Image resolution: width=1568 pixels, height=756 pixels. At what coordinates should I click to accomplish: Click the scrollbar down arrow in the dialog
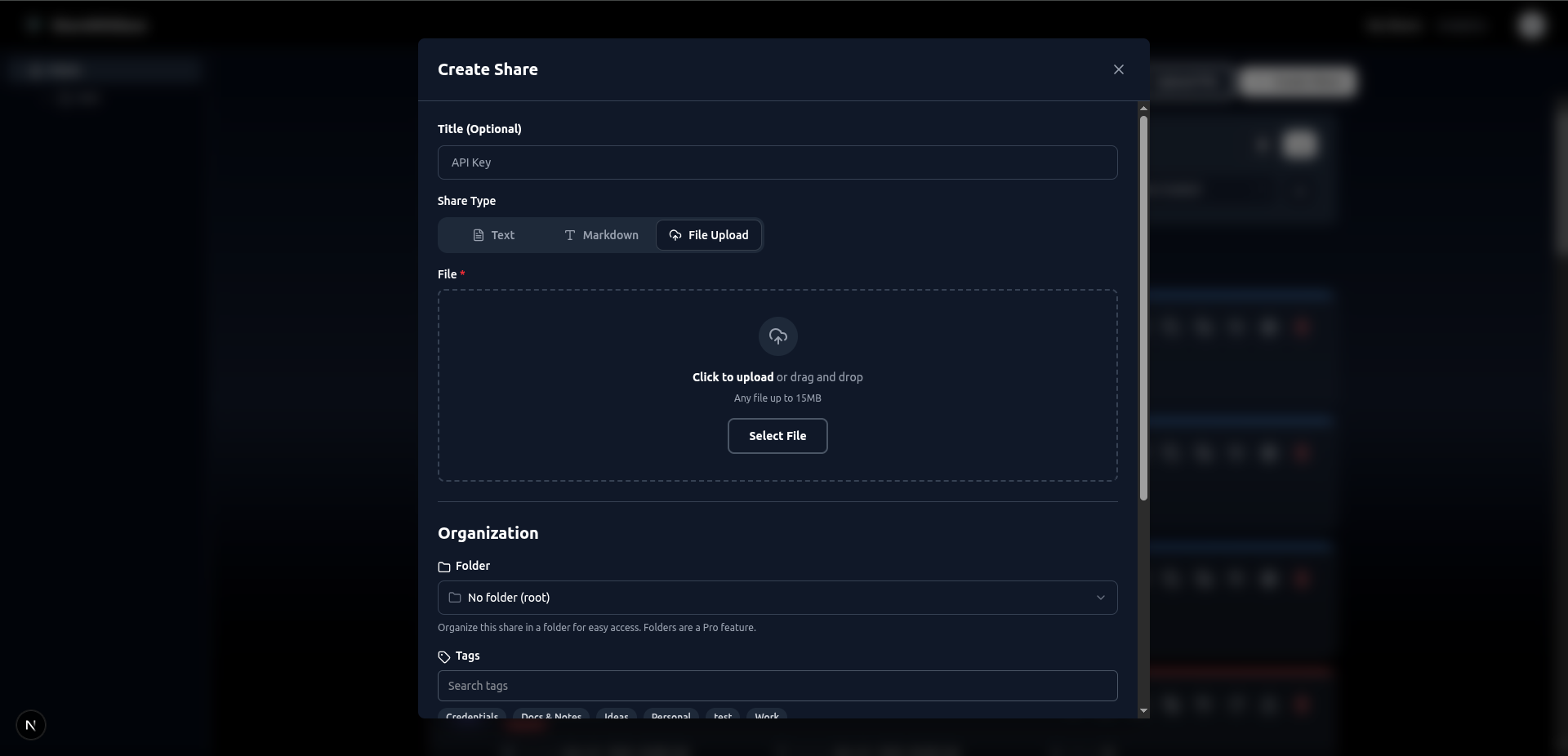coord(1143,711)
